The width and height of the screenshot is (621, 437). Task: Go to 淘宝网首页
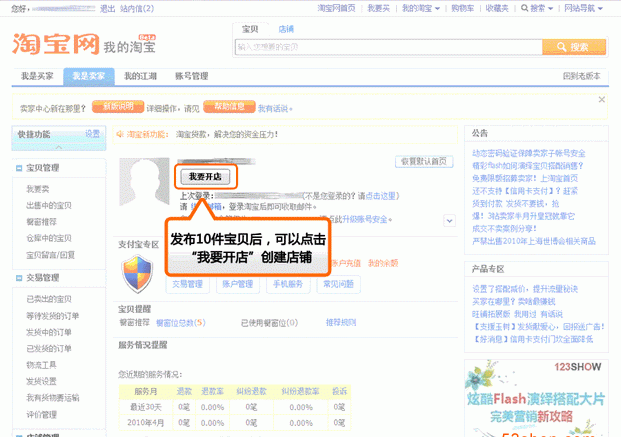[336, 8]
